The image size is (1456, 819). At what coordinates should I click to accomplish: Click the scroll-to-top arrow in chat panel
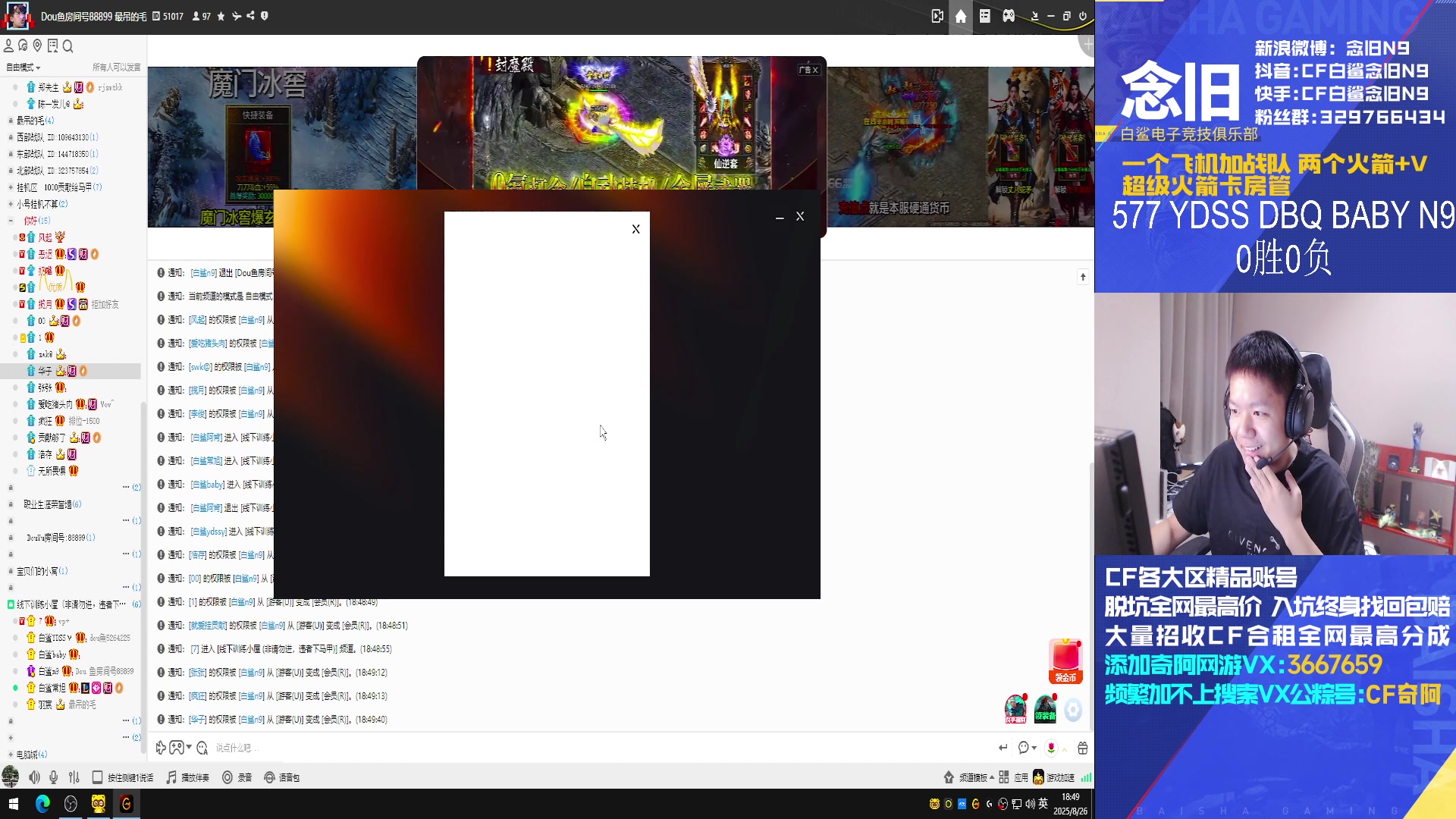[1083, 277]
